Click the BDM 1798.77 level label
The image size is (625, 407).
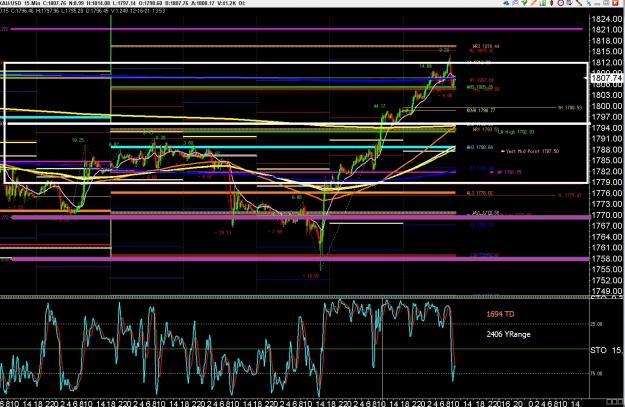481,110
